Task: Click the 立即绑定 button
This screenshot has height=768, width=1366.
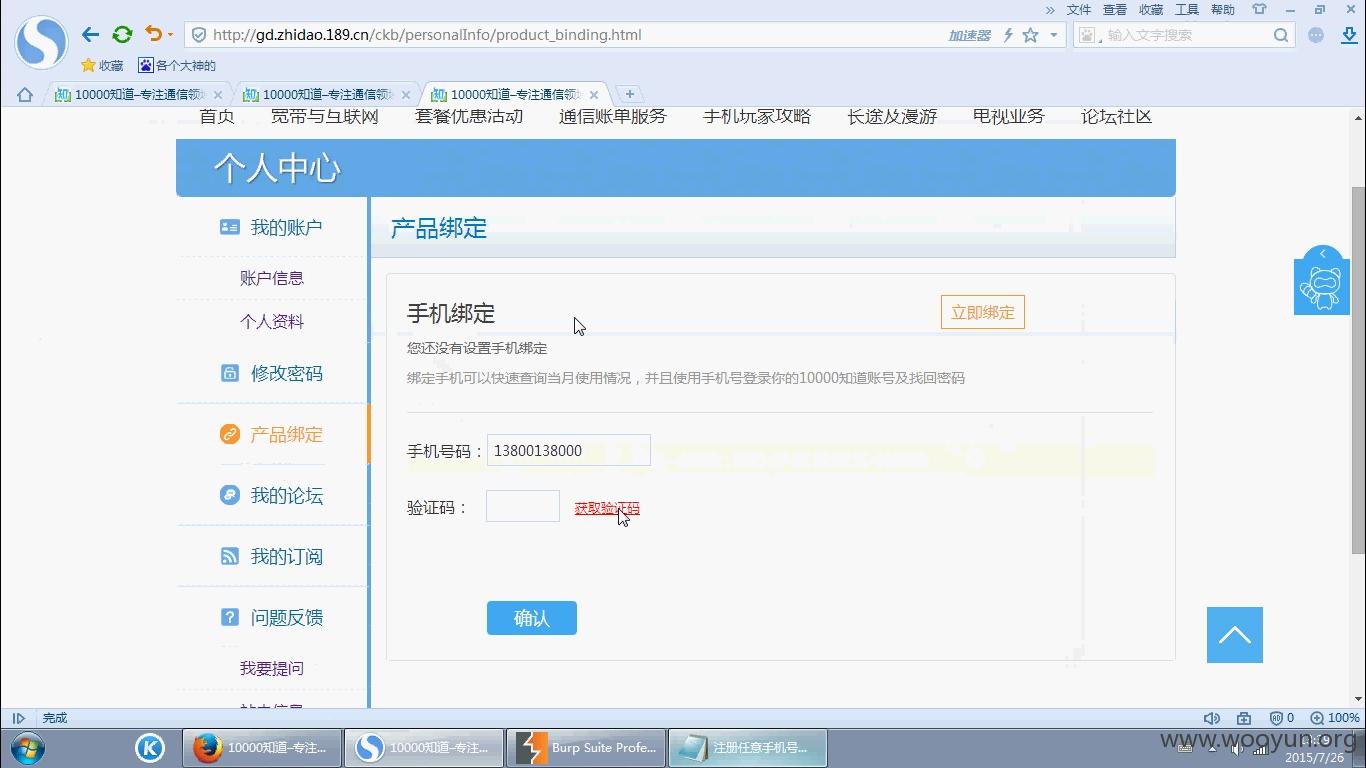Action: (983, 312)
